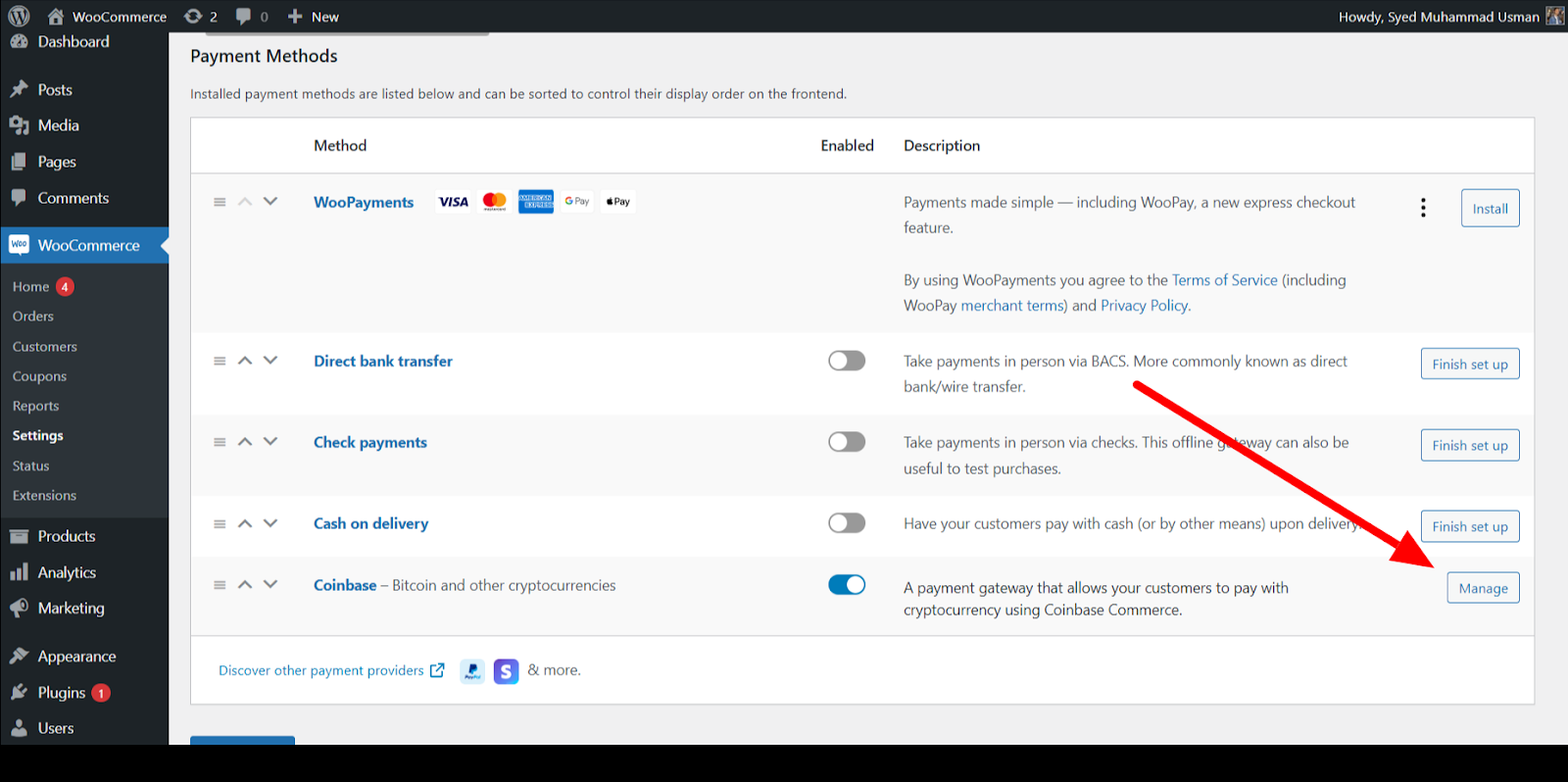The height and width of the screenshot is (782, 1568).
Task: Open the Coinbase payment method link
Action: tap(345, 585)
